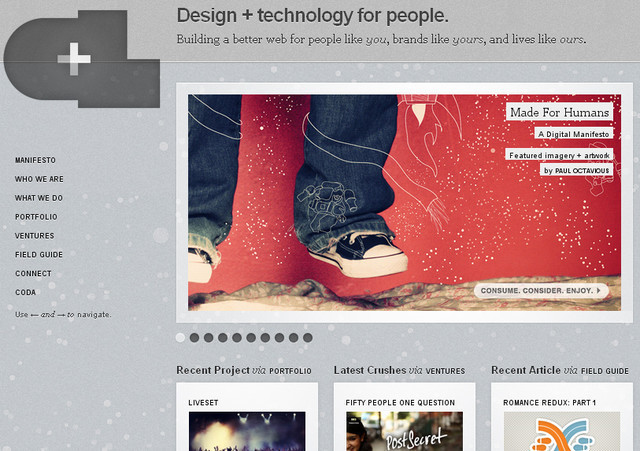Open the Field Guide nav link

coord(39,255)
